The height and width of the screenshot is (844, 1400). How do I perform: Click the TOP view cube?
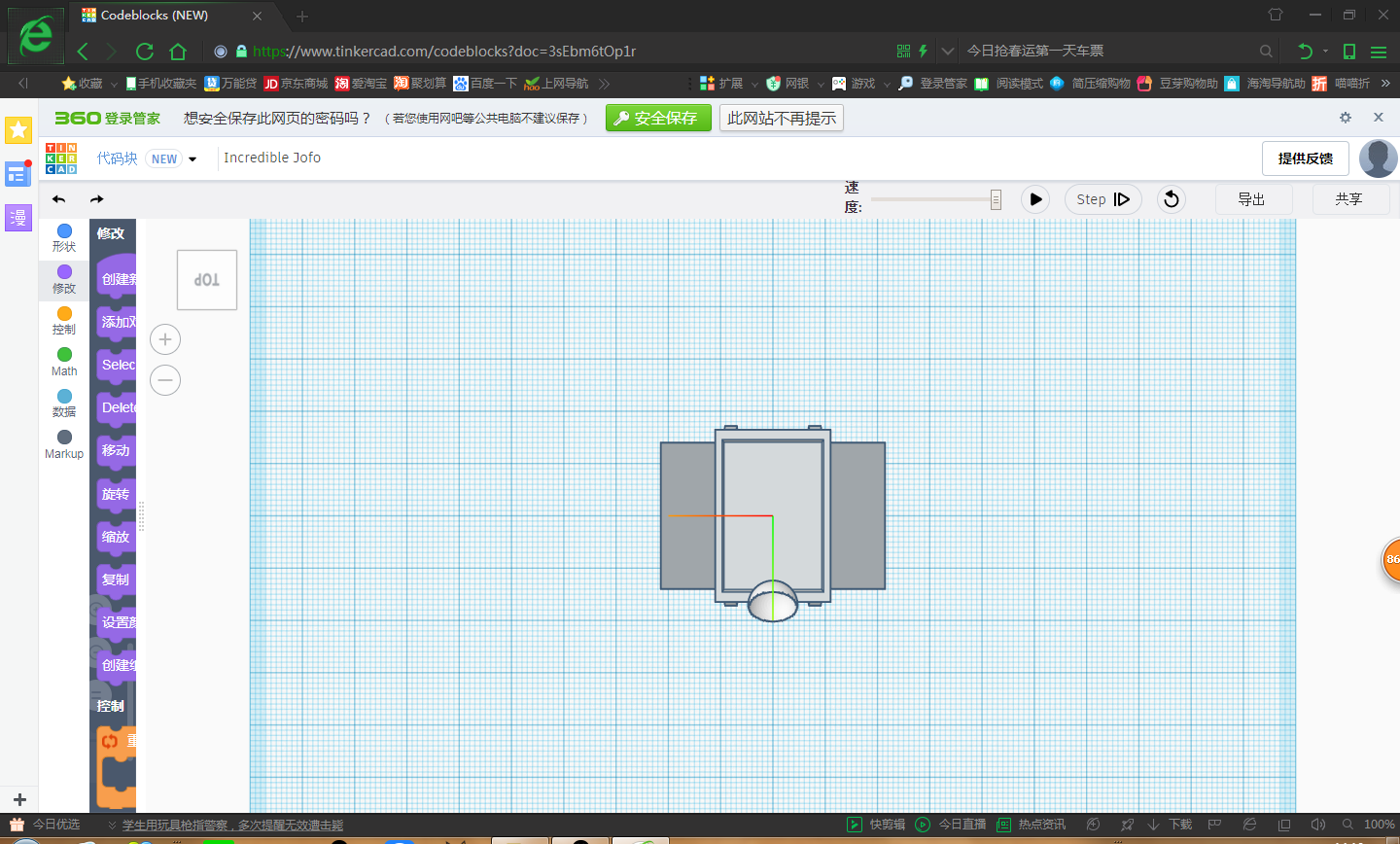(x=207, y=280)
